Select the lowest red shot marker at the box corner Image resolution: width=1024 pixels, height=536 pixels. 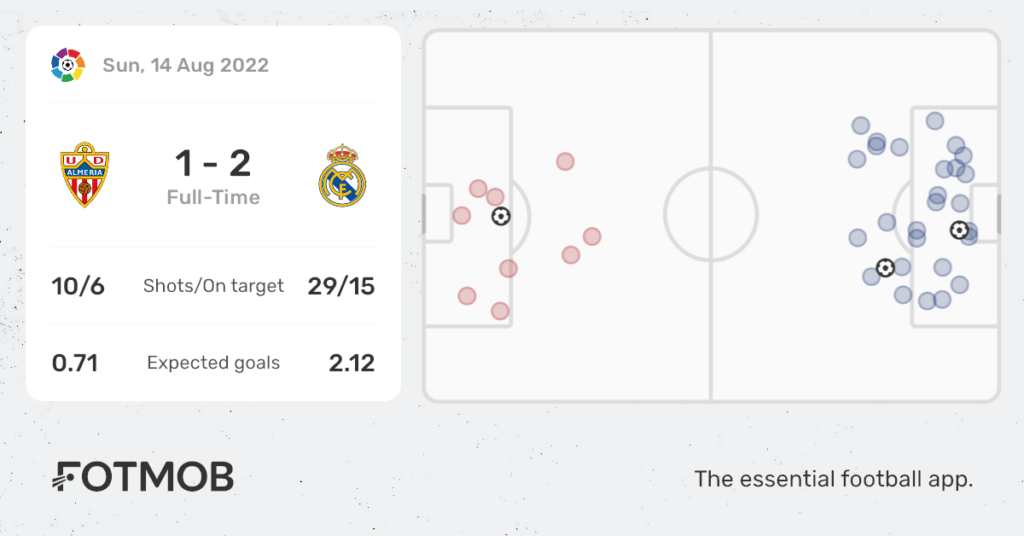pos(500,311)
